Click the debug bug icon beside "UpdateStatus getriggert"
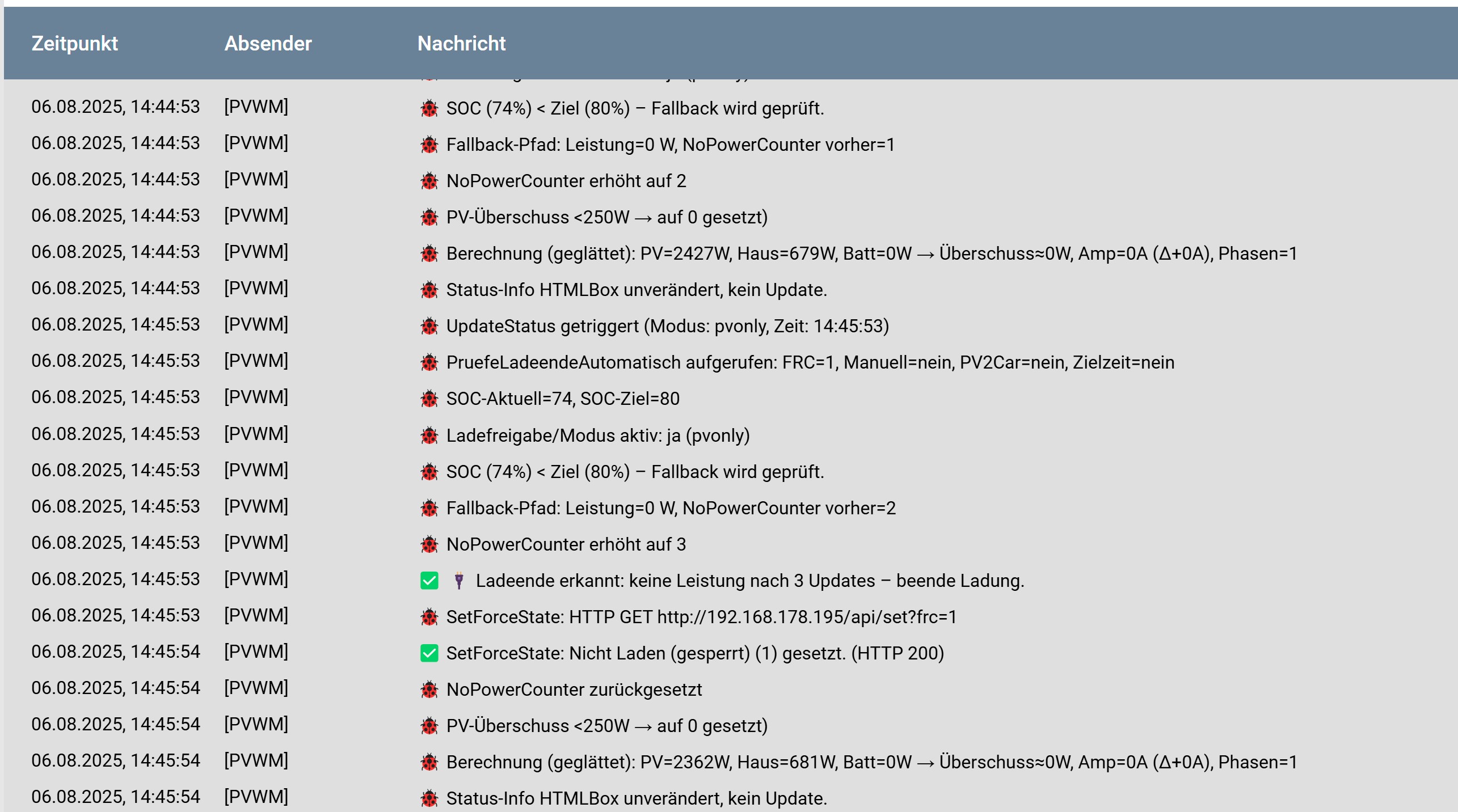The height and width of the screenshot is (812, 1458). tap(429, 327)
